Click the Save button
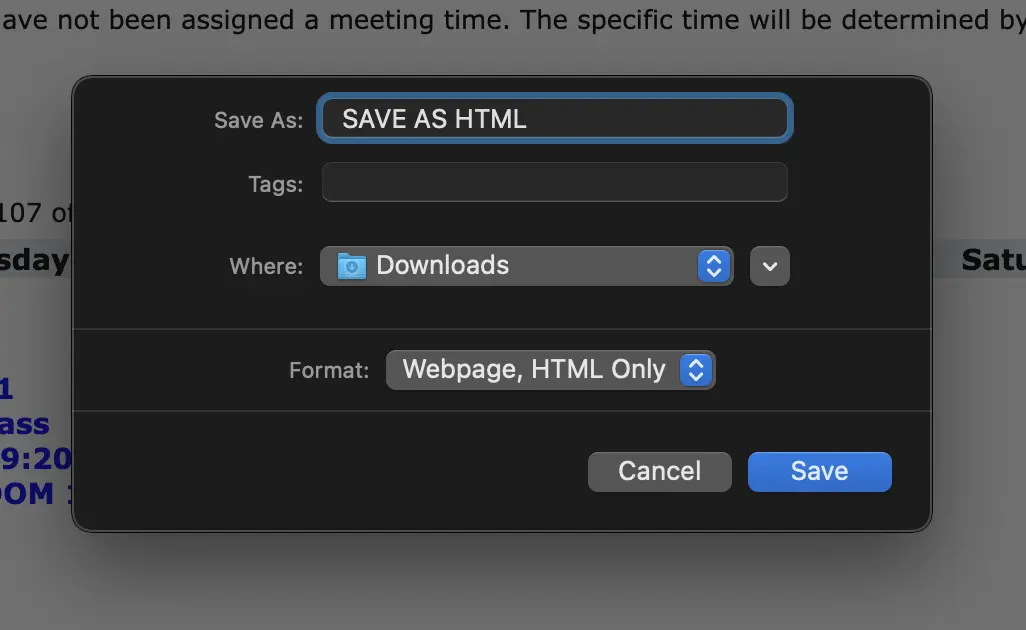This screenshot has height=630, width=1026. coord(819,472)
